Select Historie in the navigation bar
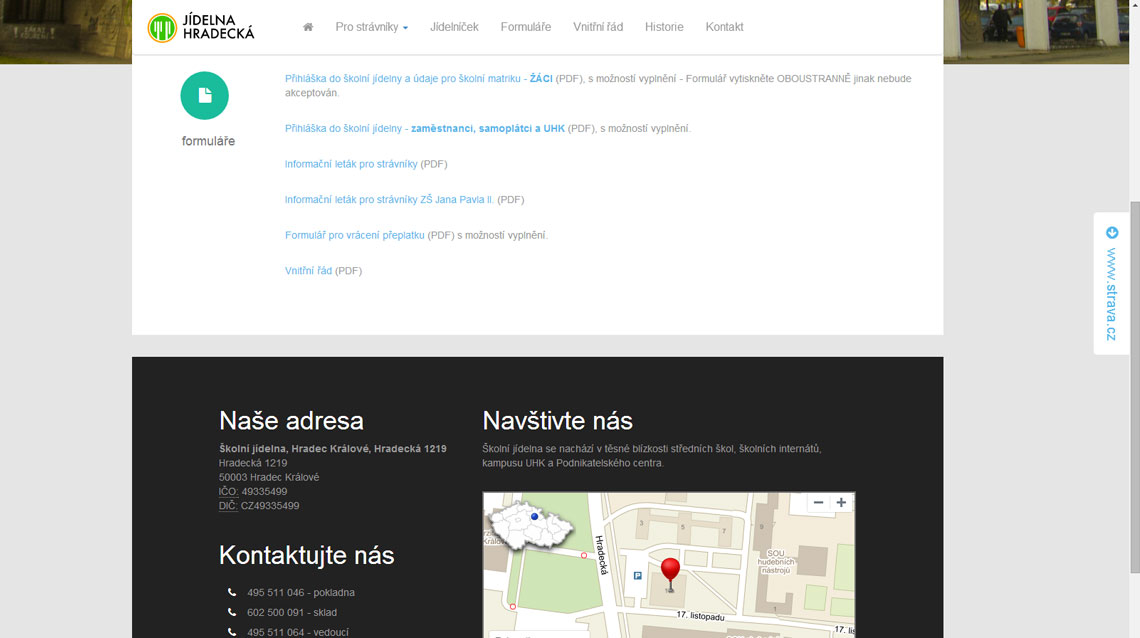This screenshot has width=1140, height=638. (664, 27)
